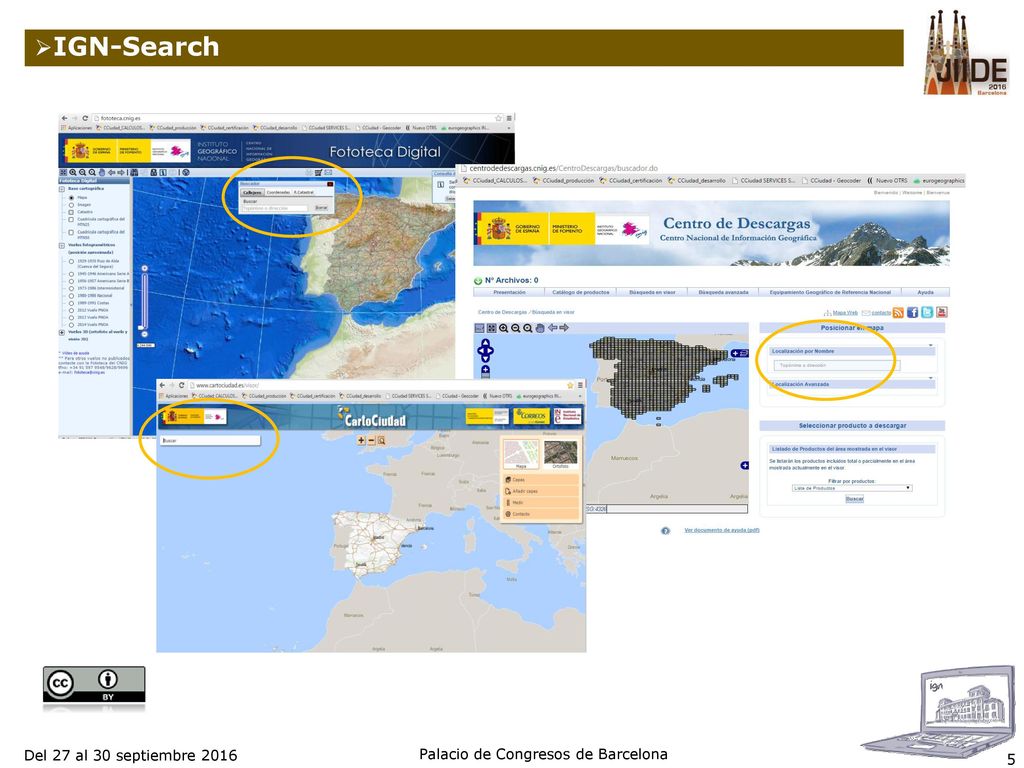
Task: Click previous extent arrow in Descargas map toolbar
Action: (552, 328)
